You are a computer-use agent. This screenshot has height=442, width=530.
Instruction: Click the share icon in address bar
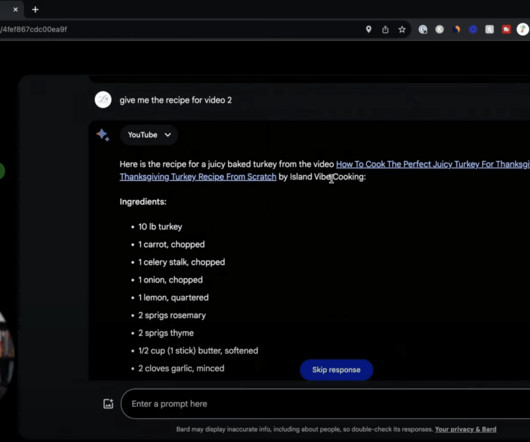tap(385, 30)
